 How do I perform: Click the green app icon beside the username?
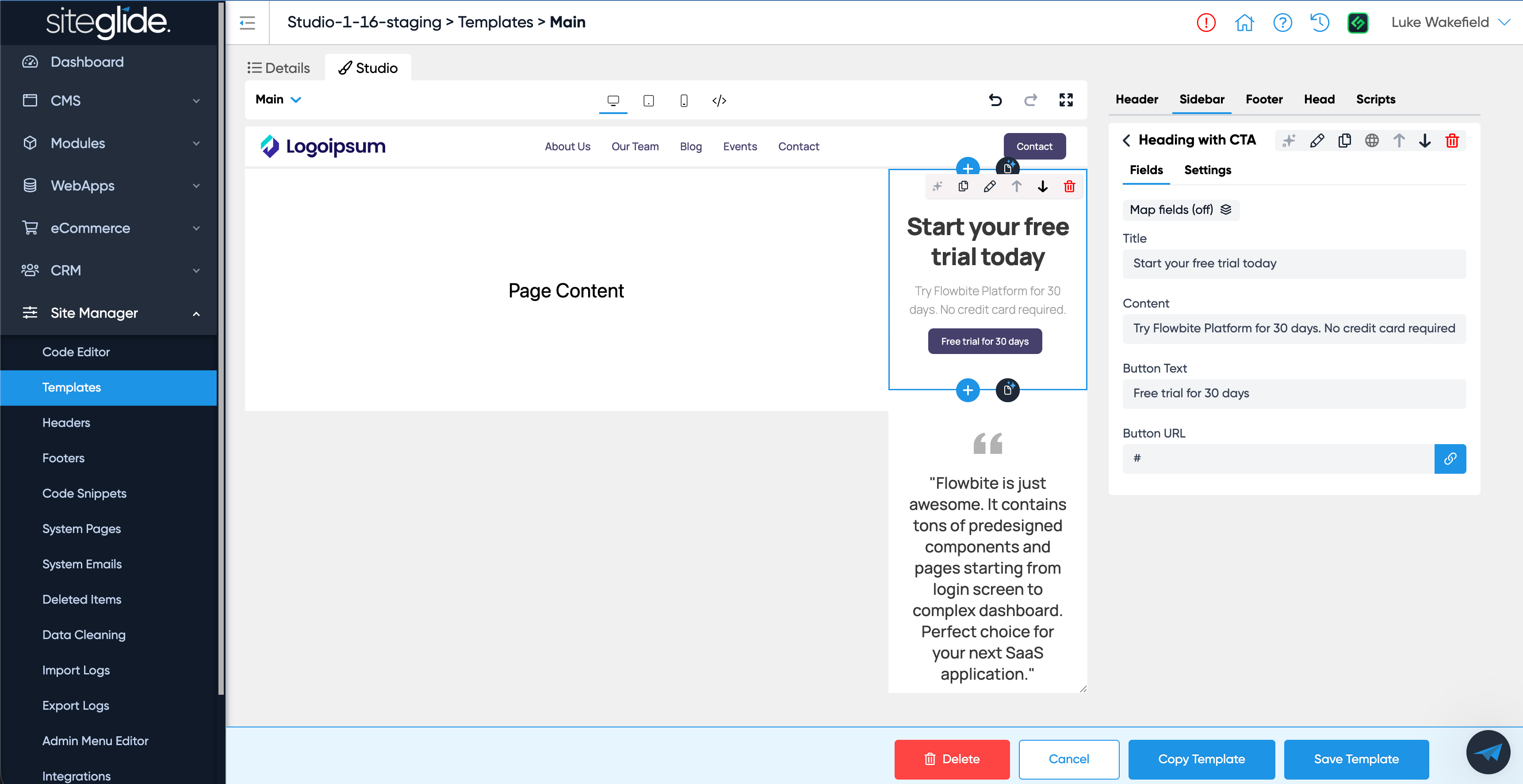click(x=1358, y=23)
